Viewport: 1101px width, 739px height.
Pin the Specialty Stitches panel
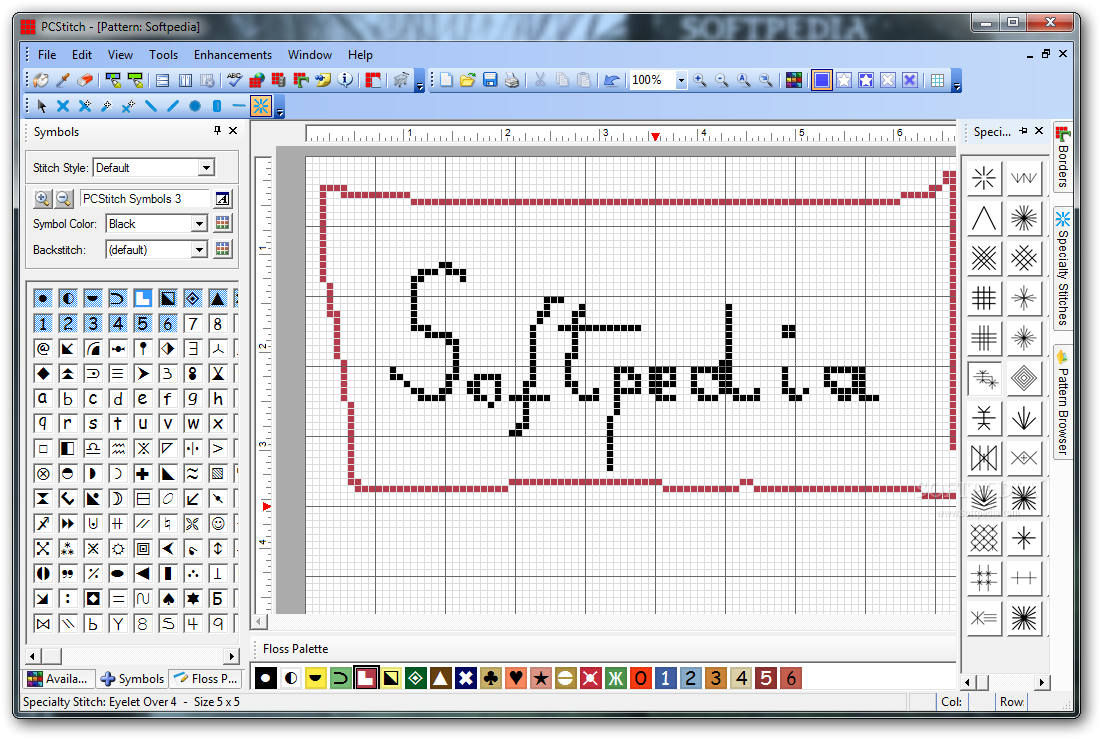click(1023, 131)
